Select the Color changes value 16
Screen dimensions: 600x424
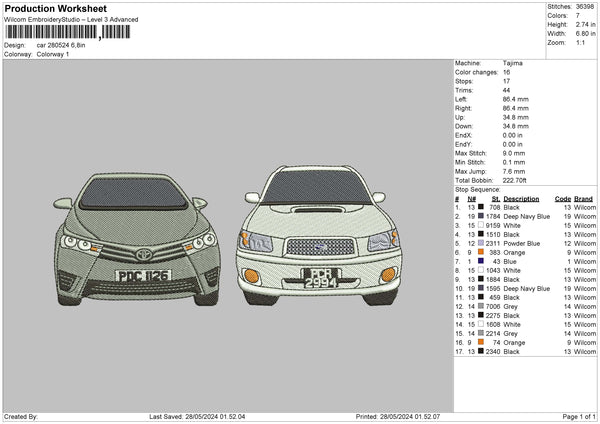coord(506,72)
